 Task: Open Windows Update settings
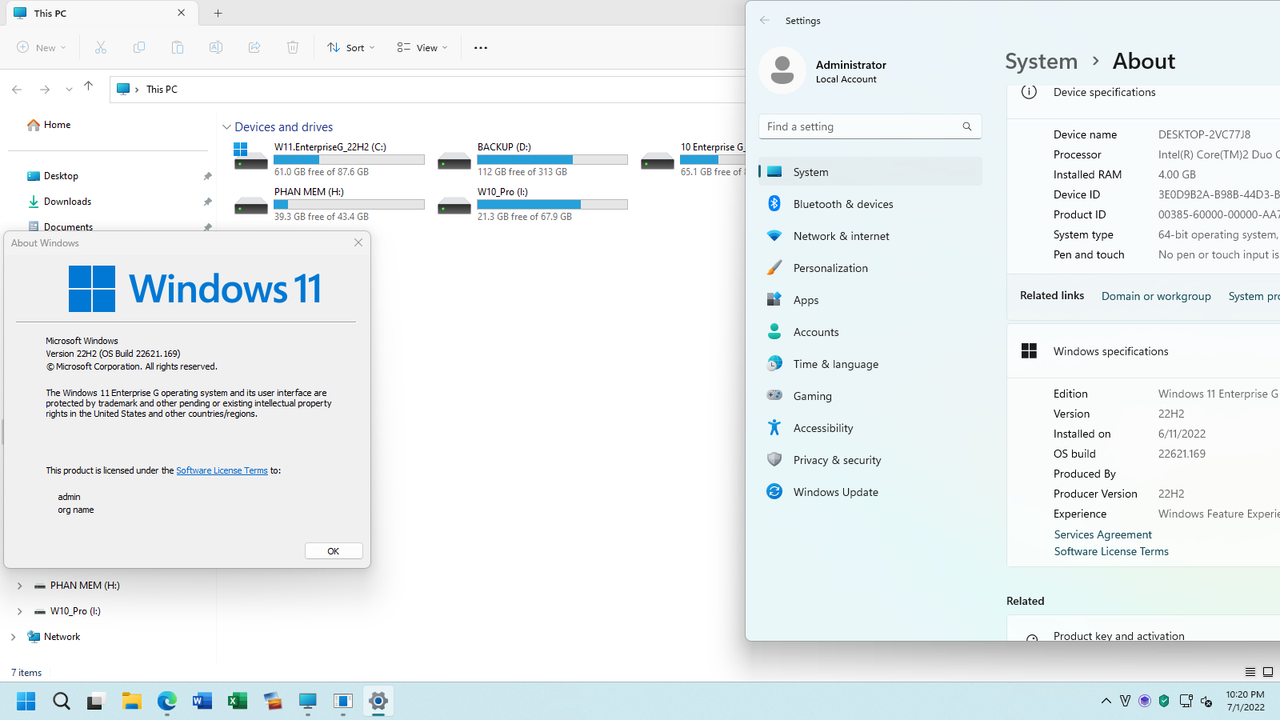tap(870, 492)
